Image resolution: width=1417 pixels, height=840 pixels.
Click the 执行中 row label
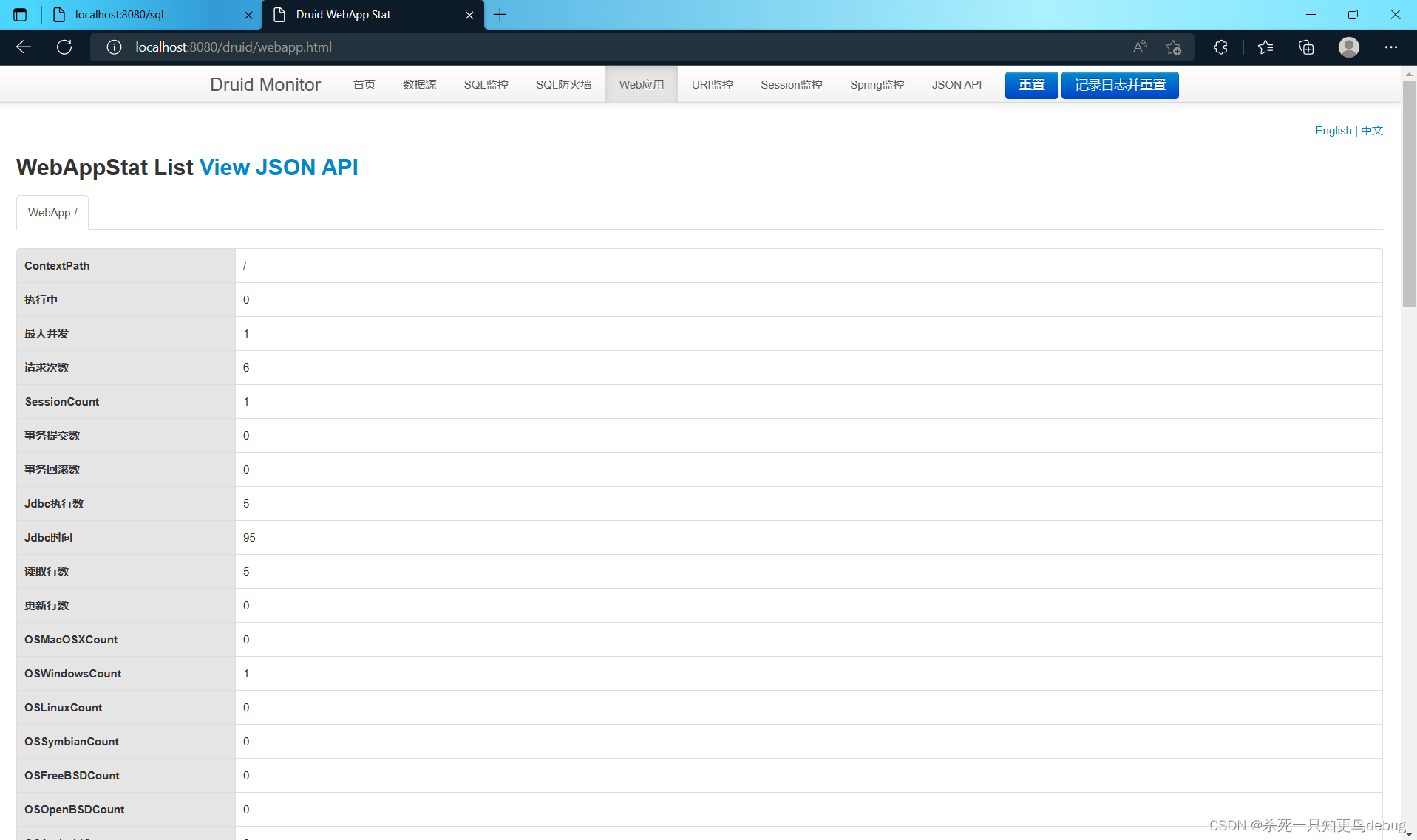(41, 300)
